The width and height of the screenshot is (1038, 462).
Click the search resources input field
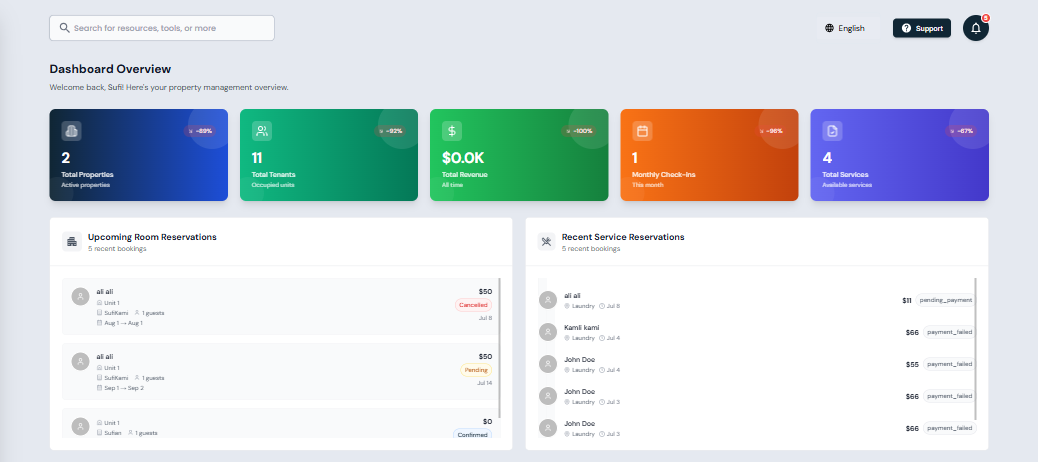[x=162, y=28]
